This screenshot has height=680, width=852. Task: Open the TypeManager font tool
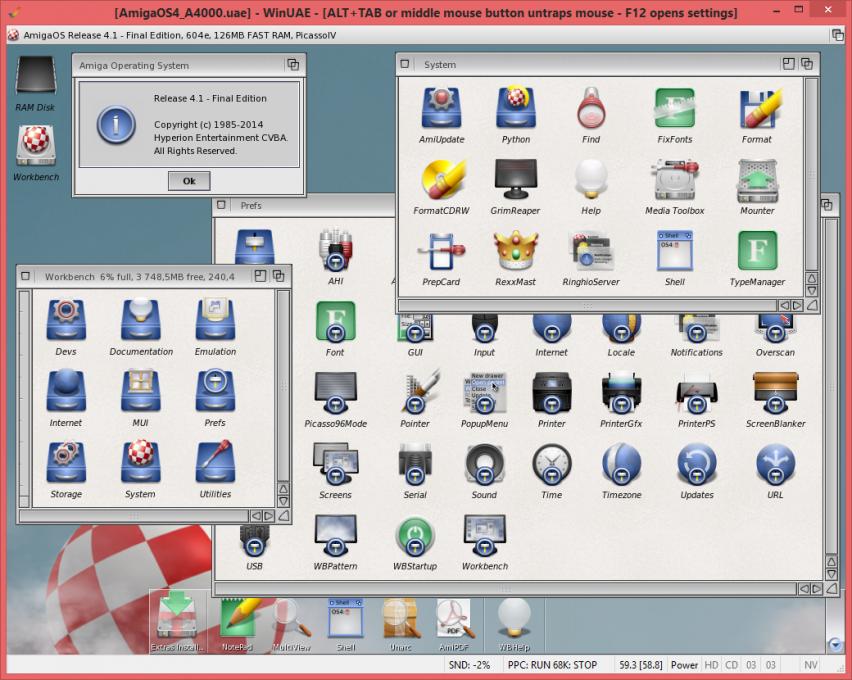757,253
